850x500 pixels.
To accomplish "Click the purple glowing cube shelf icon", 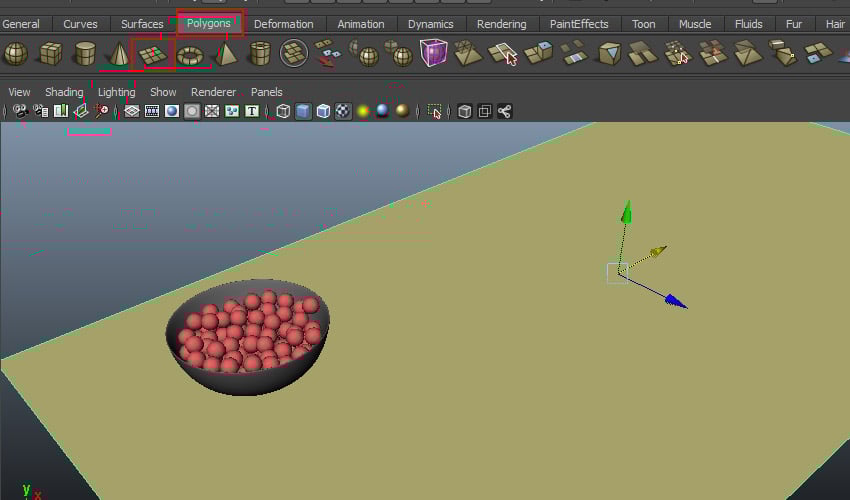I will (x=434, y=53).
